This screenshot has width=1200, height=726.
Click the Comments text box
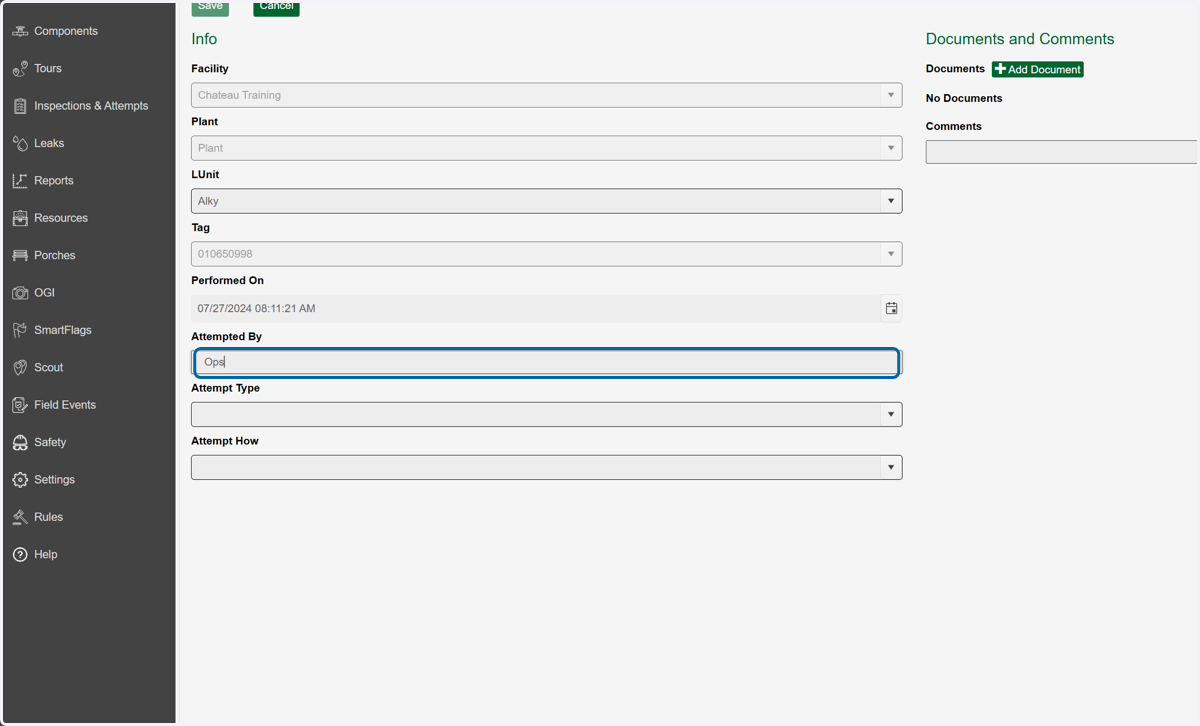(x=1061, y=152)
